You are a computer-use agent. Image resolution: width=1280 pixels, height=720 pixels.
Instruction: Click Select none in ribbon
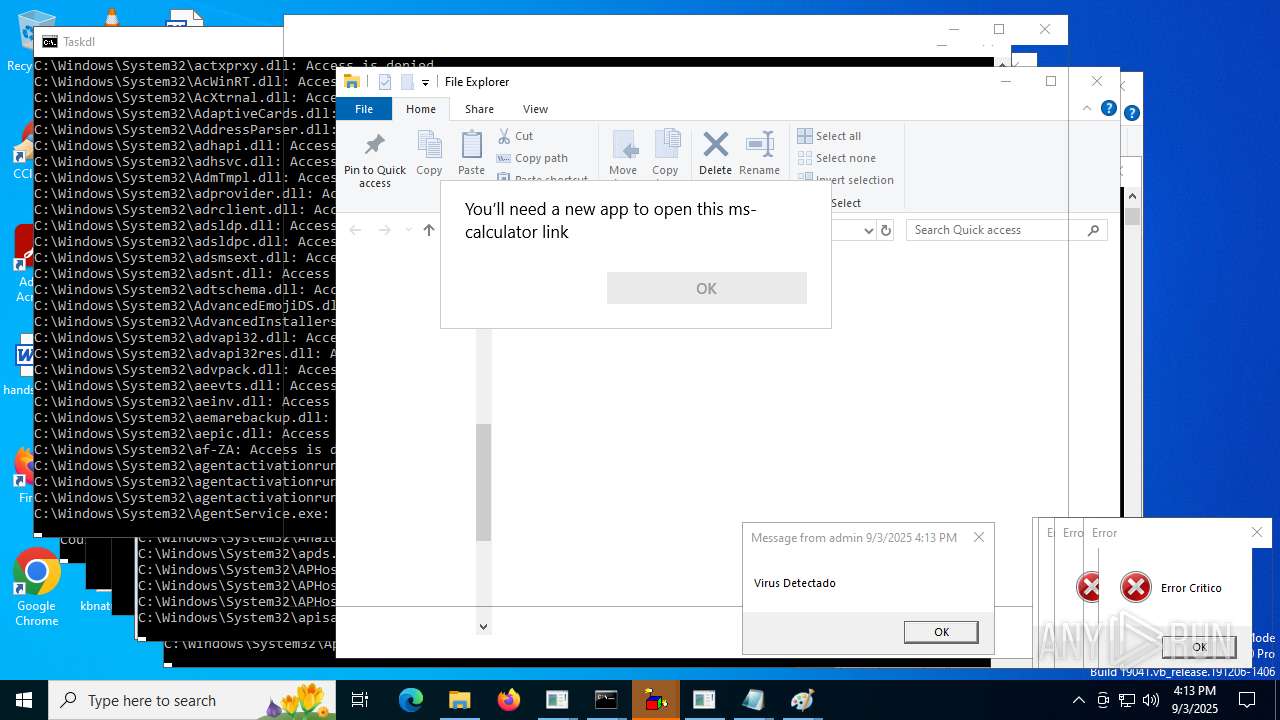pyautogui.click(x=836, y=158)
